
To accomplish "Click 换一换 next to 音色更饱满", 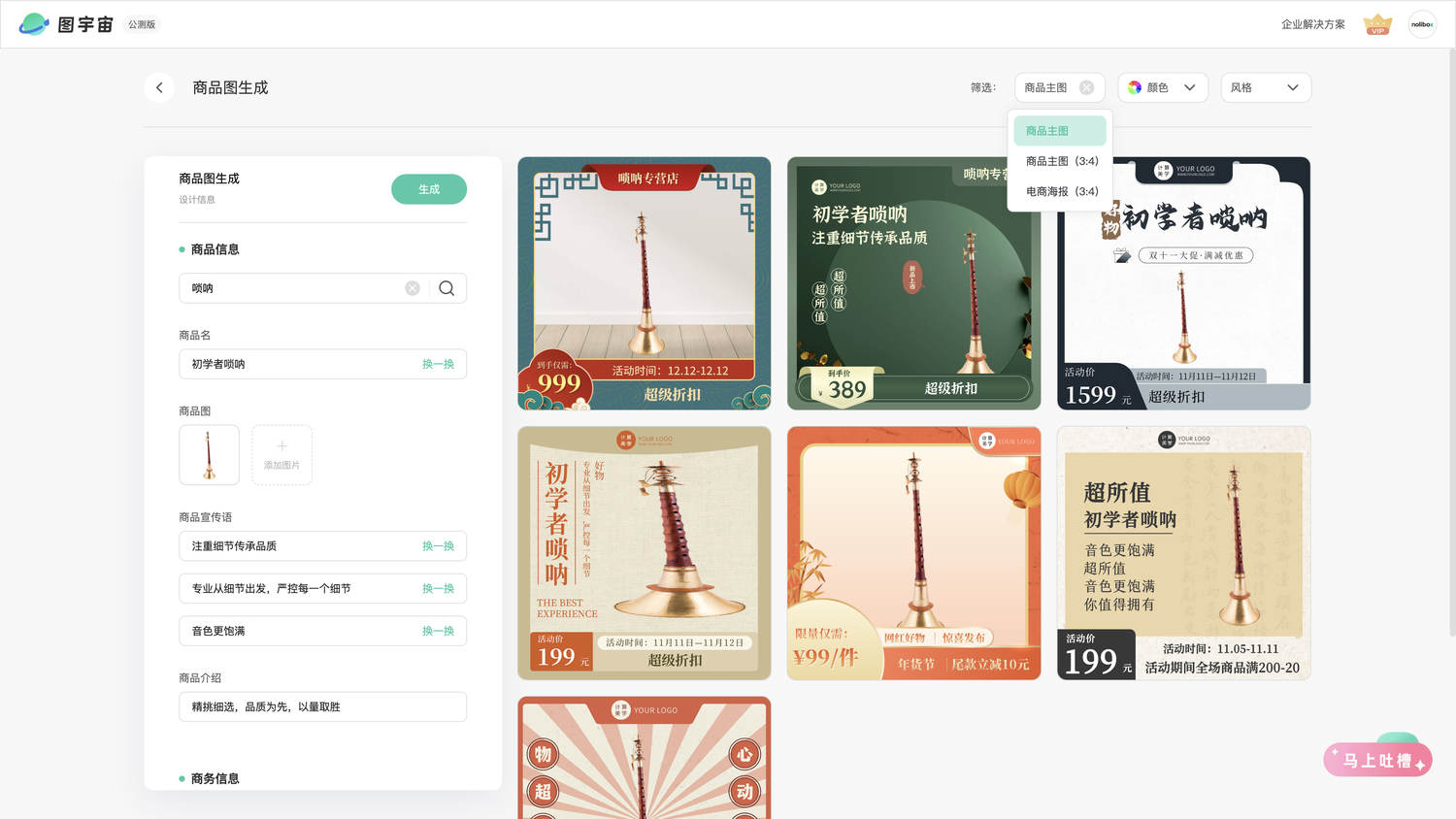I will [x=438, y=631].
